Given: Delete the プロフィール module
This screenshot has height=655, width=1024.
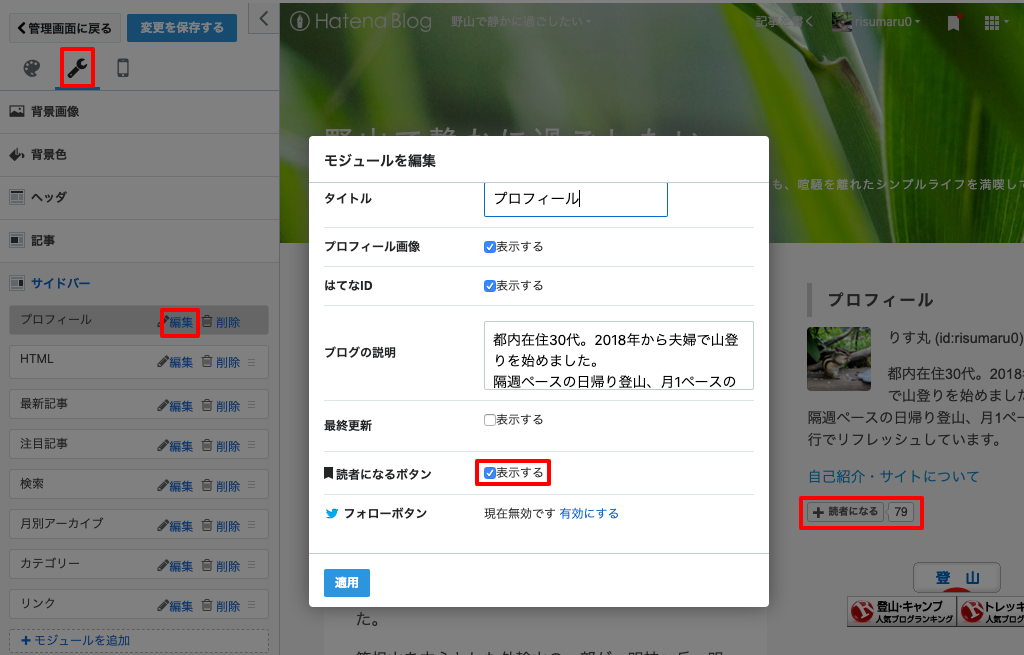Looking at the screenshot, I should click(221, 322).
